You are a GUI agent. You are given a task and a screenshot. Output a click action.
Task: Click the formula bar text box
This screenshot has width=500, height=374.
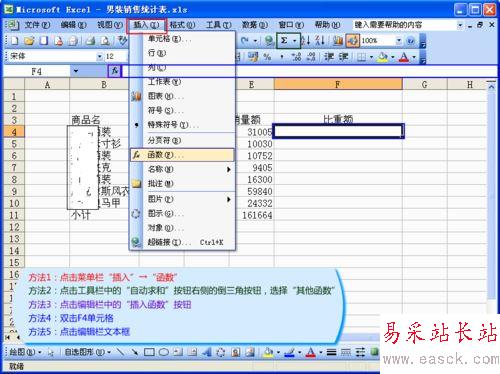coord(309,71)
